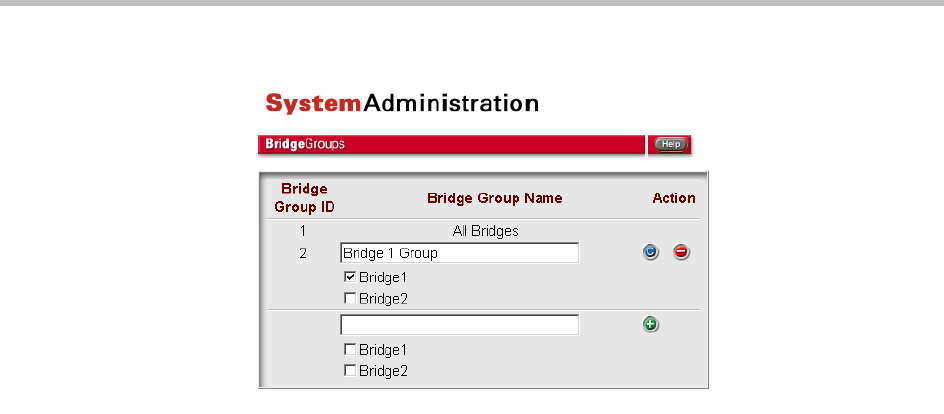
Task: Click the Bridge 1 Group name field
Action: [x=459, y=253]
